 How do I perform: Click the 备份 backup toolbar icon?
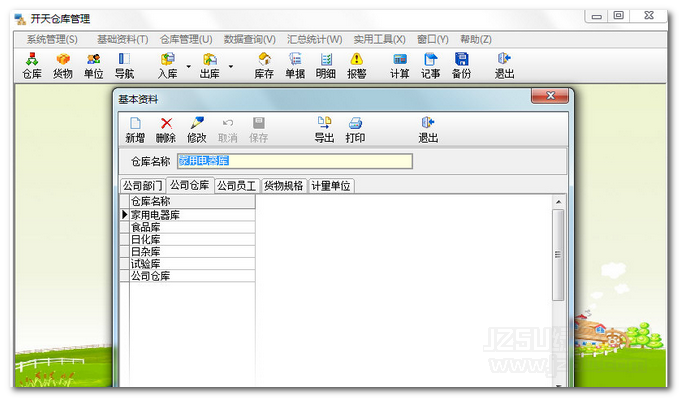(x=461, y=65)
